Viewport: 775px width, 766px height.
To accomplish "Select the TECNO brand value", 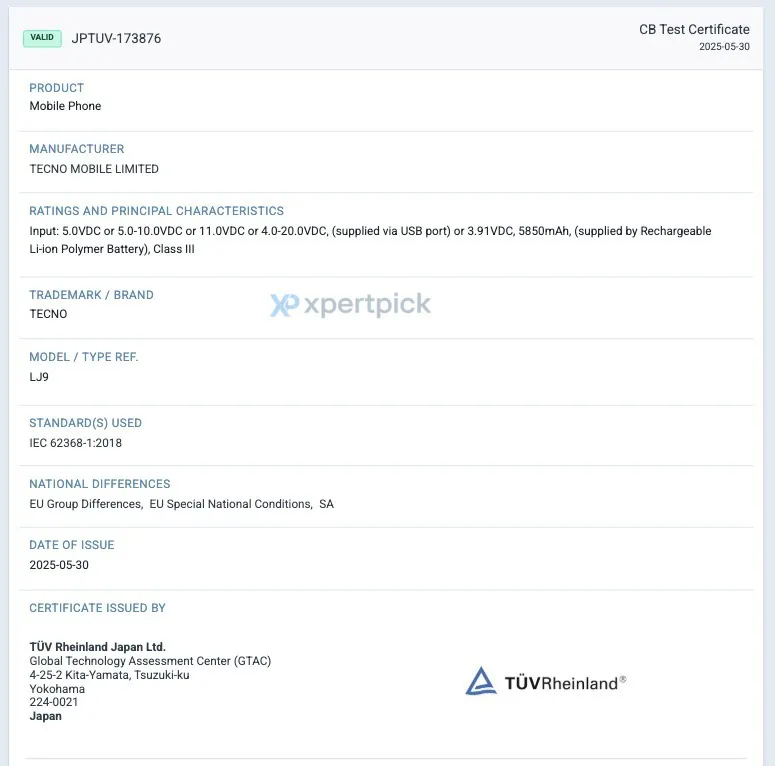I will (48, 314).
